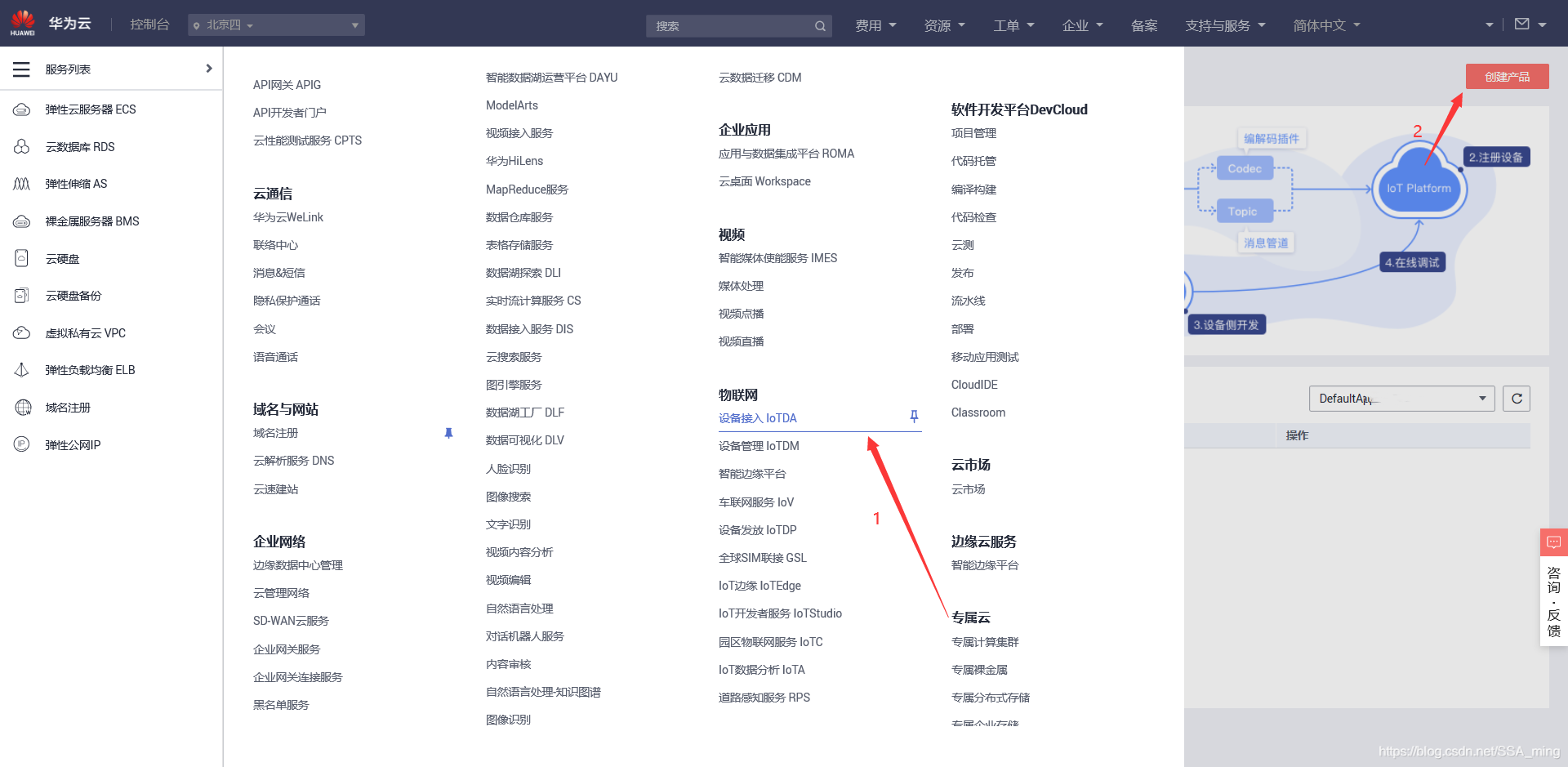Open 专属计算集群 link
Image resolution: width=1568 pixels, height=767 pixels.
pyautogui.click(x=985, y=642)
